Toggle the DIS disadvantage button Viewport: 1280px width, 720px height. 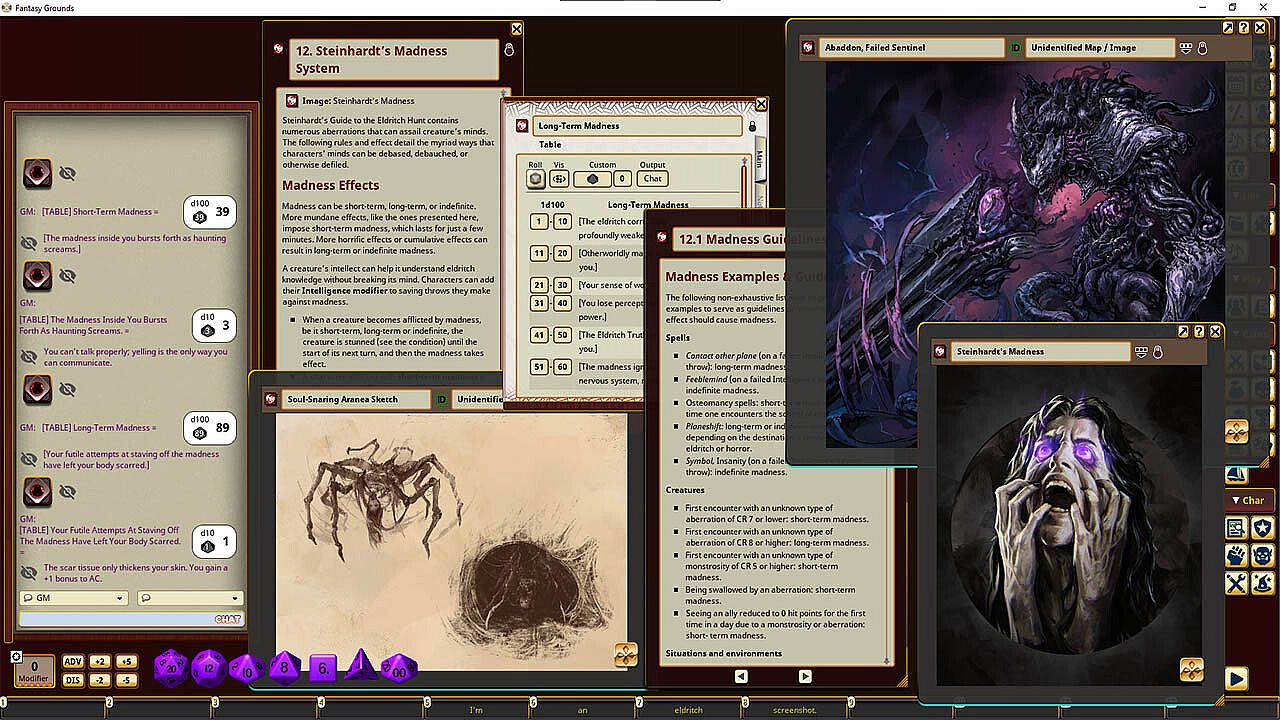[73, 681]
